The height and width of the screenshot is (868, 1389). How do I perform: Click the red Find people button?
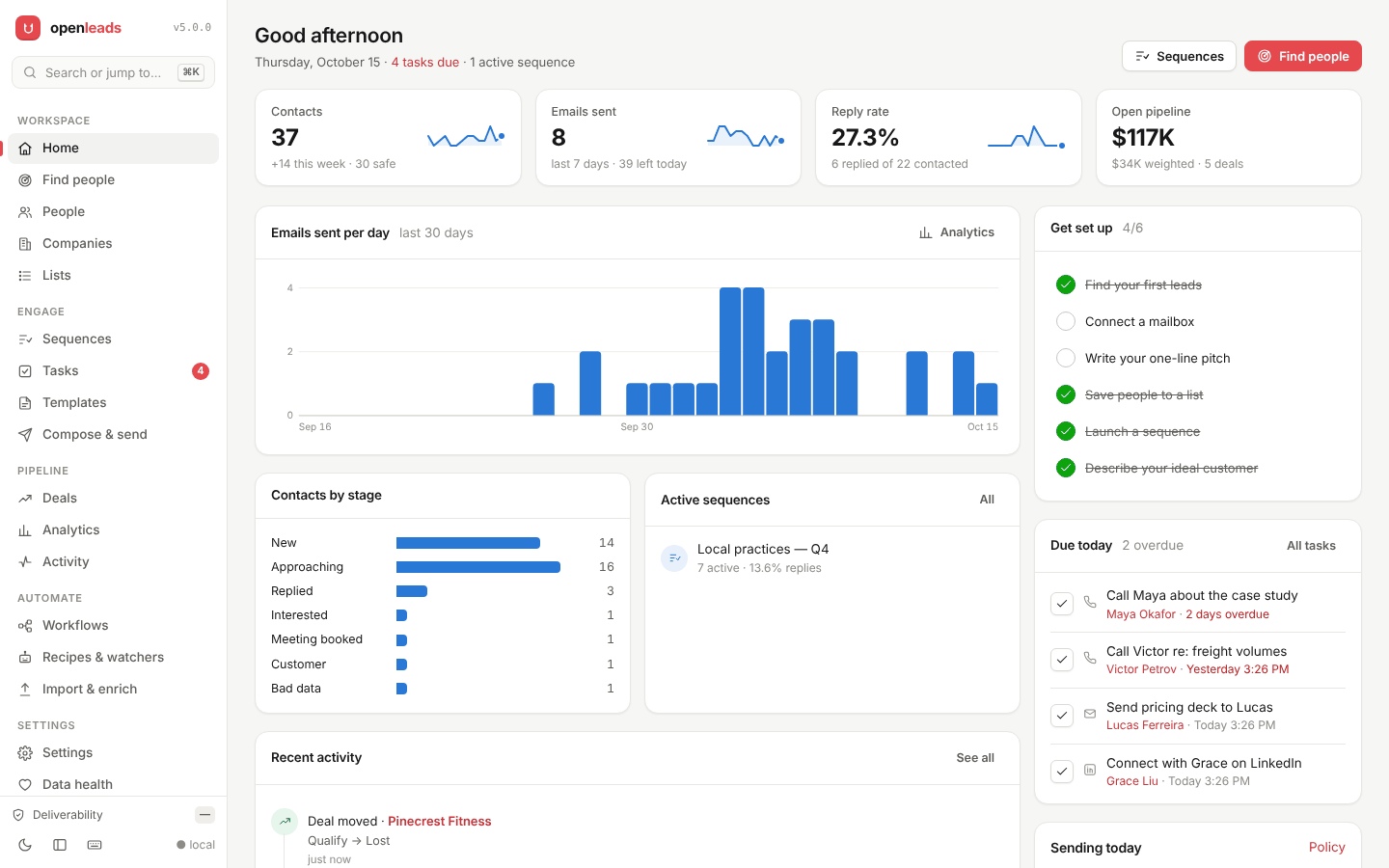[1303, 56]
